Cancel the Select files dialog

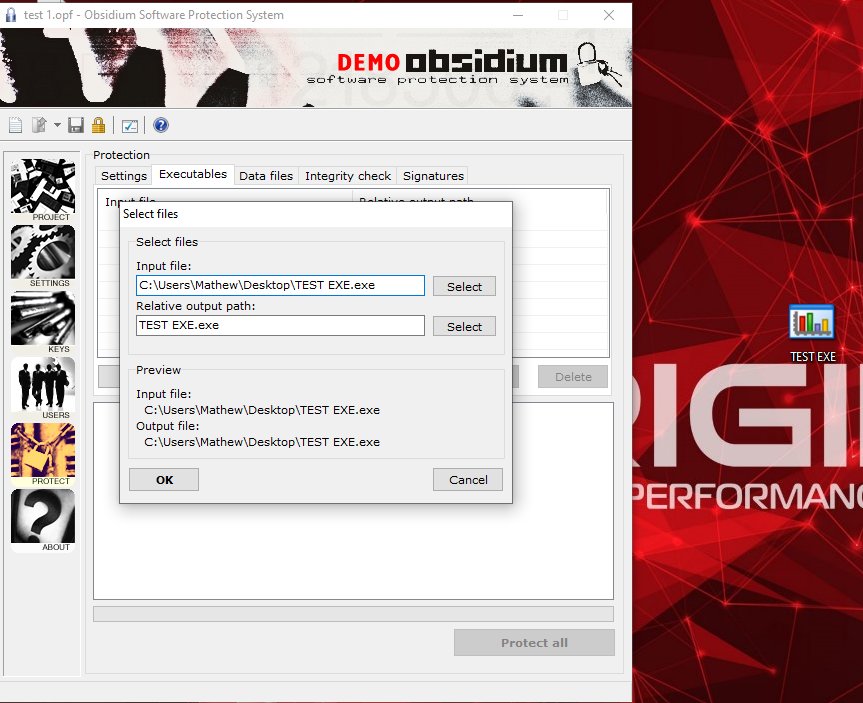point(468,479)
